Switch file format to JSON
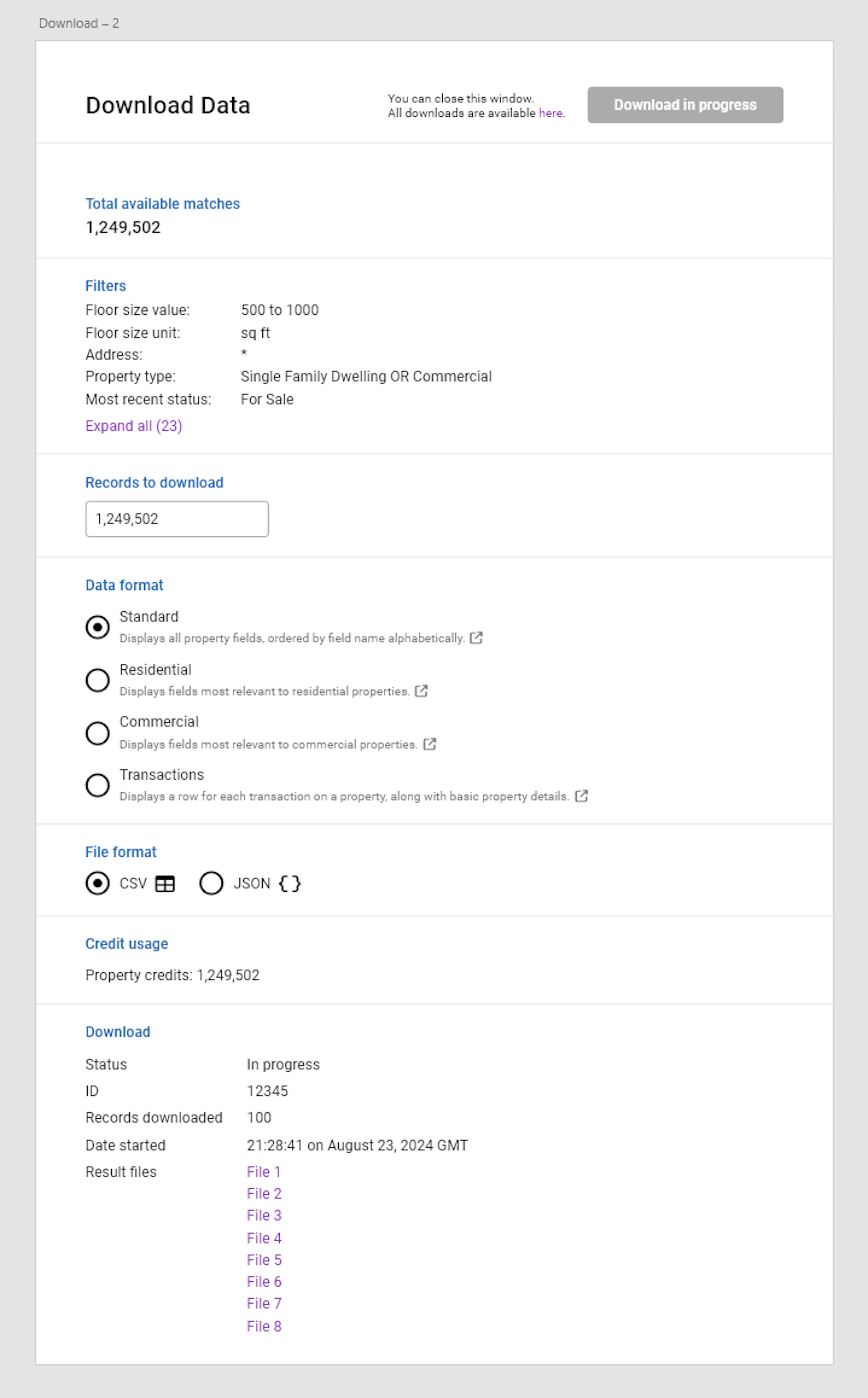The width and height of the screenshot is (868, 1398). click(211, 883)
